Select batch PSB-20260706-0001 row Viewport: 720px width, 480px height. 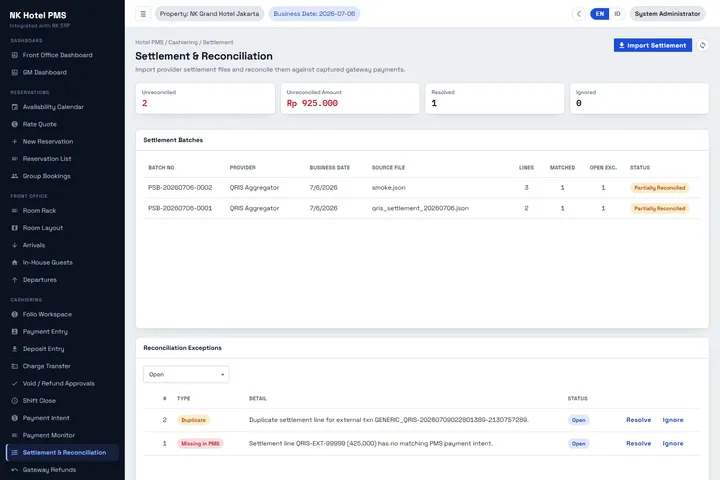pyautogui.click(x=422, y=209)
